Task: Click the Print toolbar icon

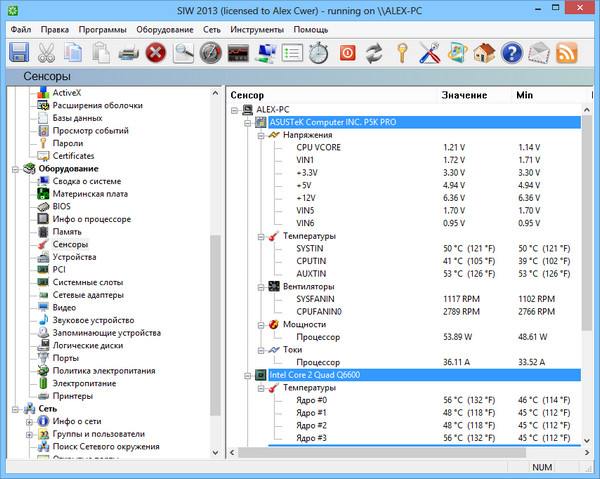Action: tap(129, 52)
